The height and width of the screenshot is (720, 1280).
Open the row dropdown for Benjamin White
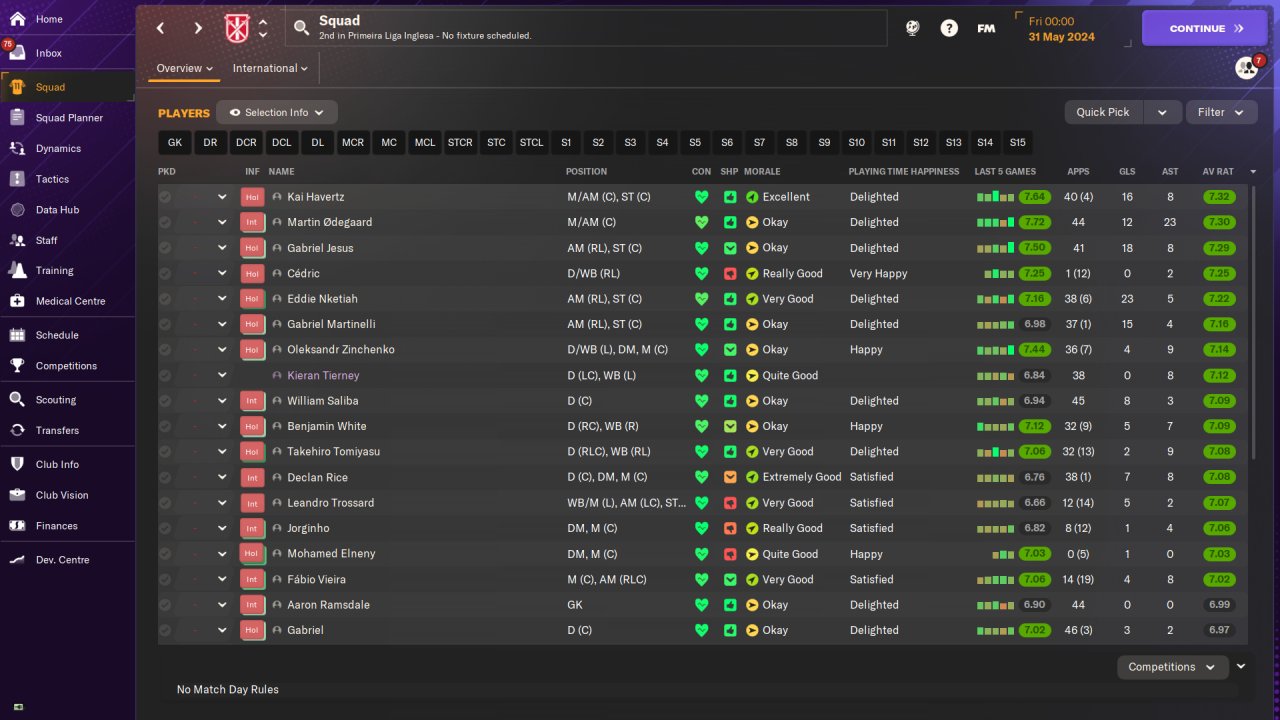coord(222,426)
